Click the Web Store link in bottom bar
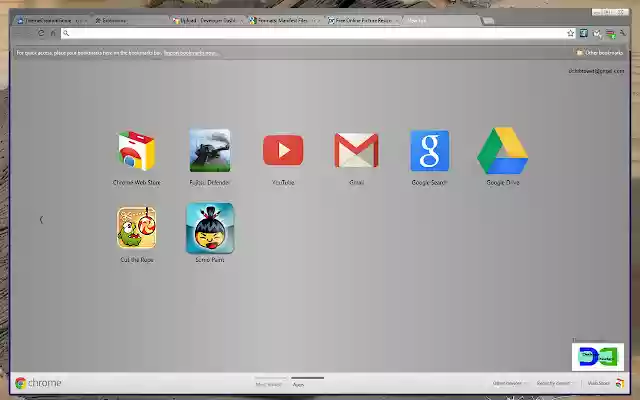Screen dimensions: 640x400 [x=598, y=383]
